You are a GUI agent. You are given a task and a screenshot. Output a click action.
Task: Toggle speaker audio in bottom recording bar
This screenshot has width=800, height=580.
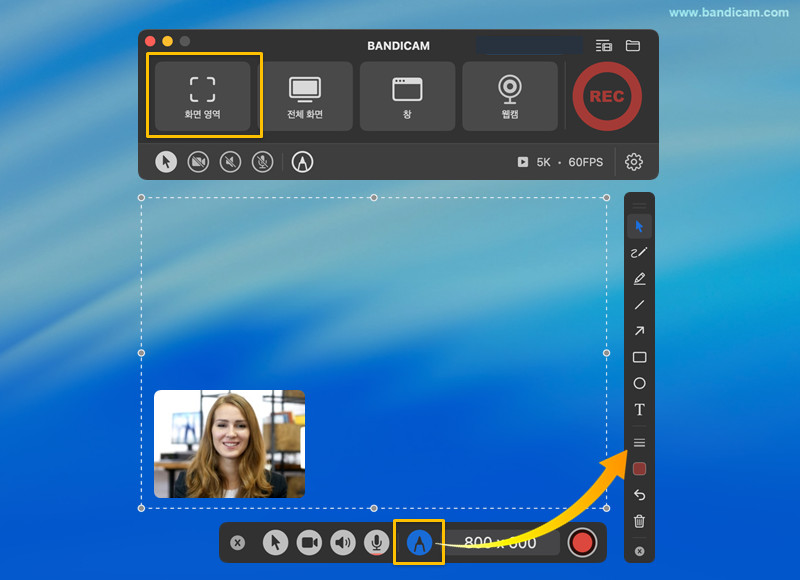pos(343,542)
